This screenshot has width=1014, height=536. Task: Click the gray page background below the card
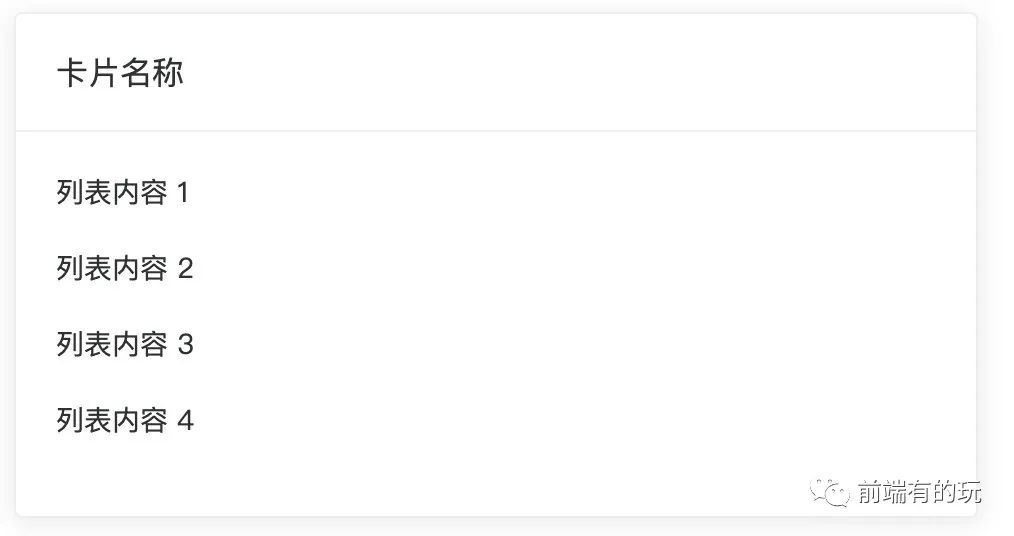click(x=500, y=528)
